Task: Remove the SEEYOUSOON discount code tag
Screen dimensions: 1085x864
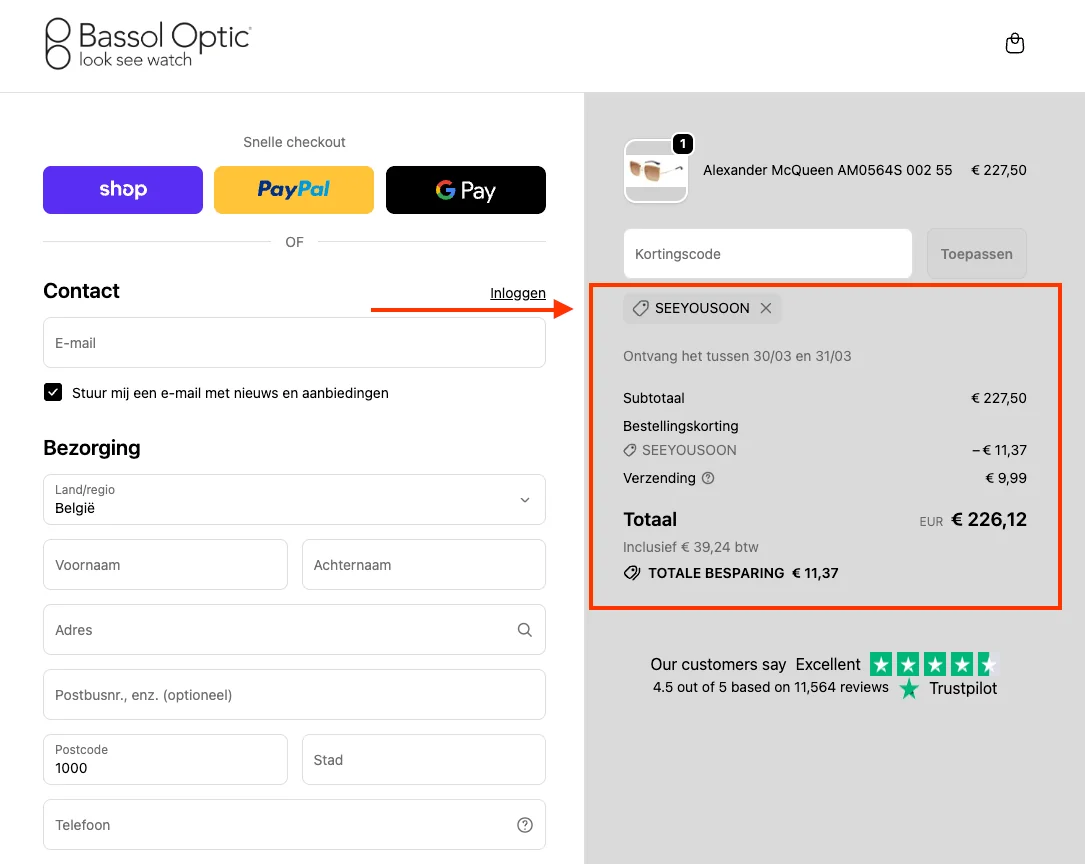Action: tap(766, 309)
